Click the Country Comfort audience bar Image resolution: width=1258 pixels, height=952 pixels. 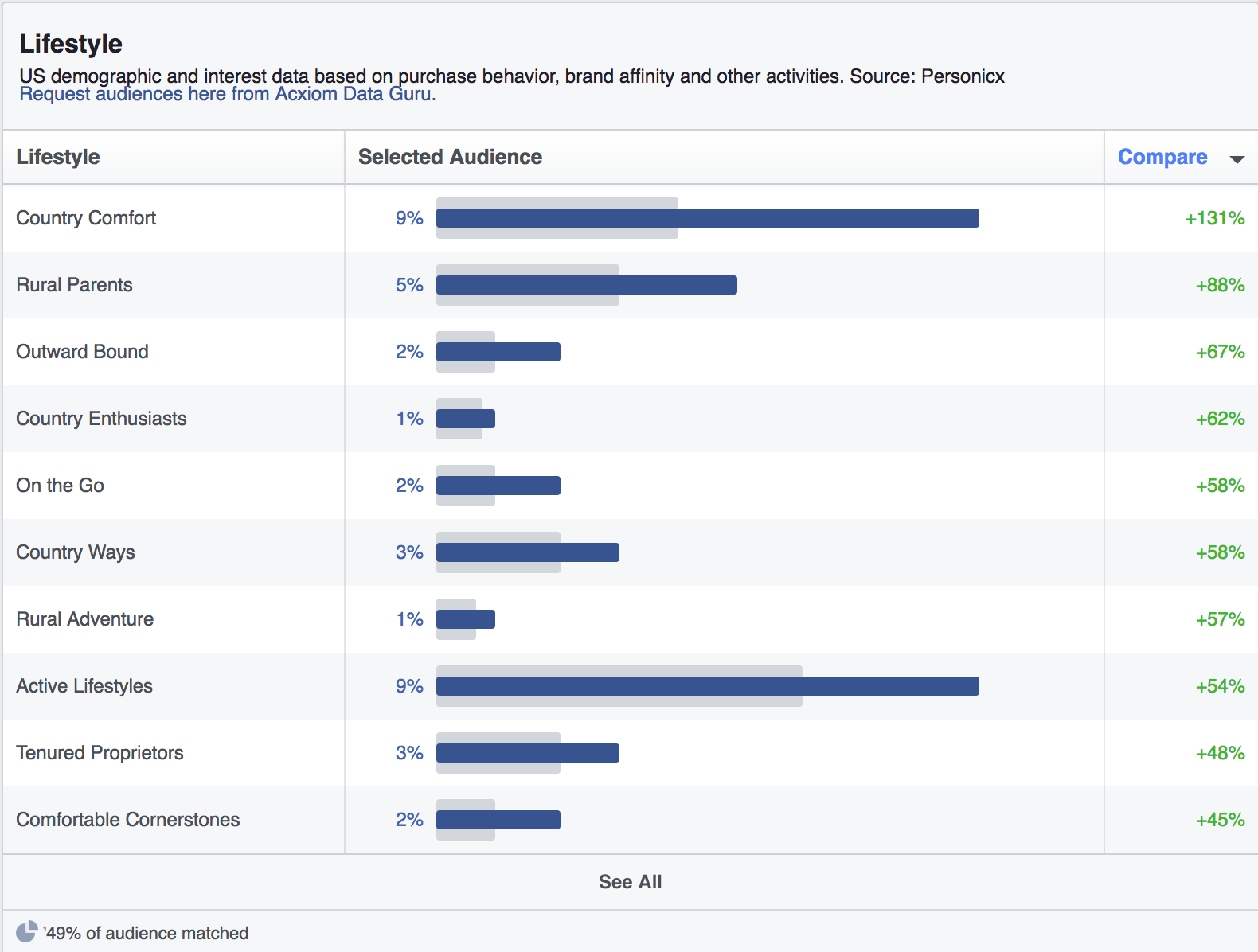pyautogui.click(x=707, y=218)
